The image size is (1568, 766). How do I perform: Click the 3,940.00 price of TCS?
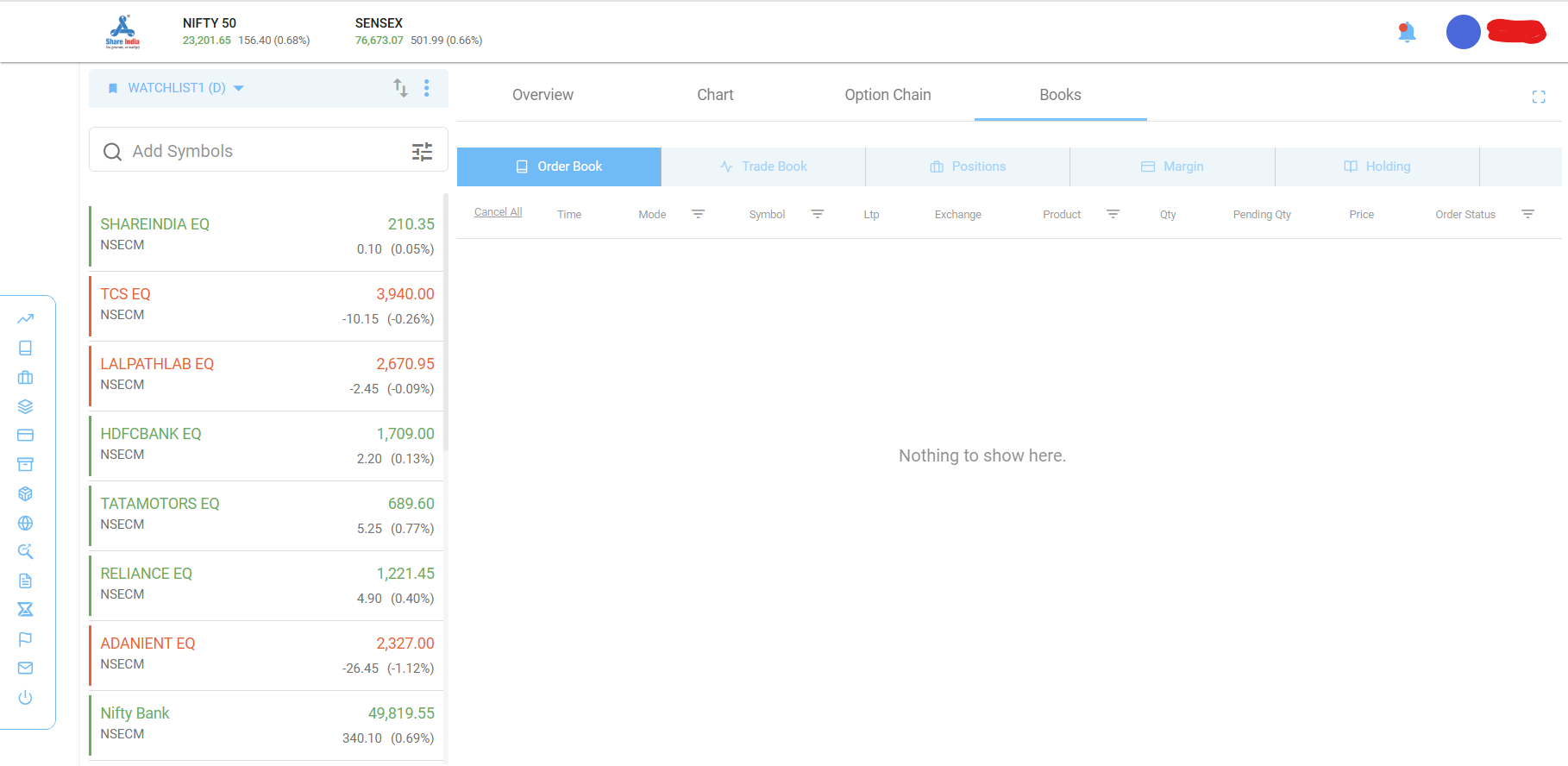tap(405, 294)
